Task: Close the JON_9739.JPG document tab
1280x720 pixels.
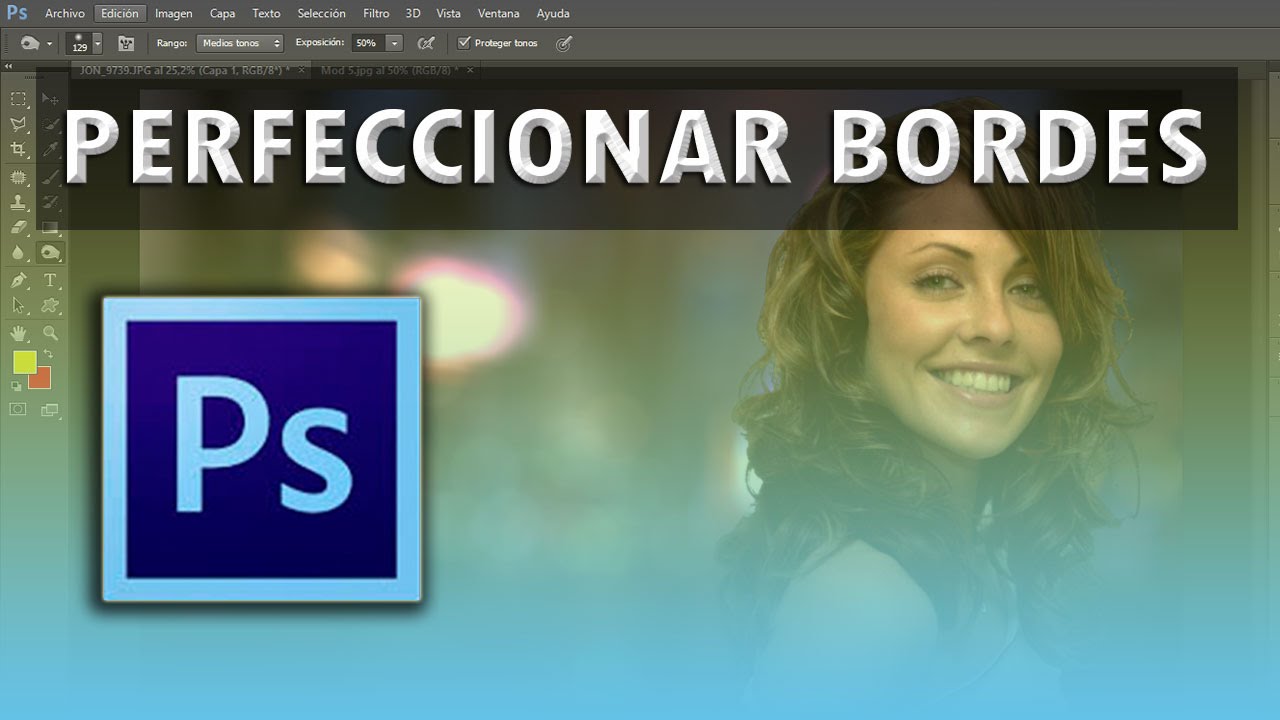Action: tap(302, 70)
